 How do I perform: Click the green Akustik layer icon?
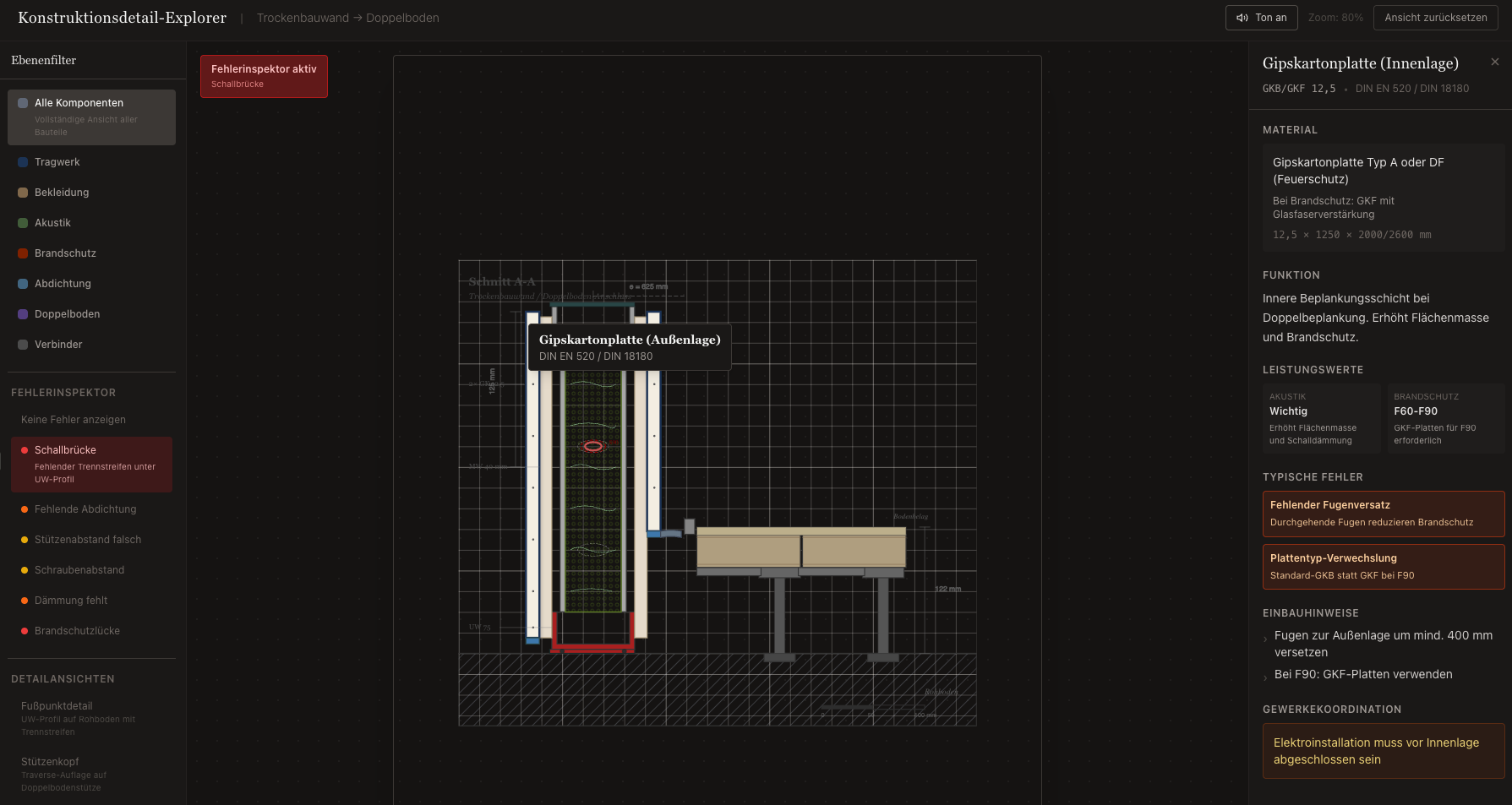click(23, 223)
